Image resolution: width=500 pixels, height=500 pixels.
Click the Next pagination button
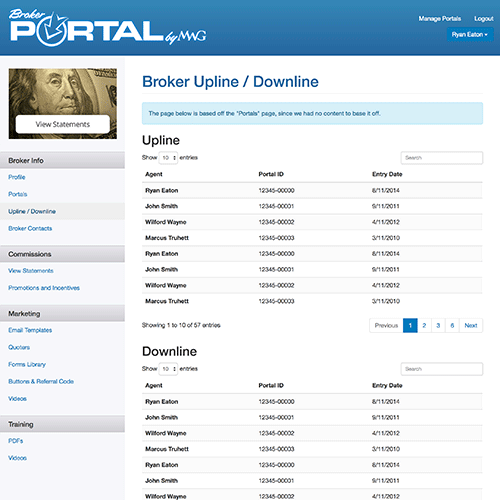(471, 325)
